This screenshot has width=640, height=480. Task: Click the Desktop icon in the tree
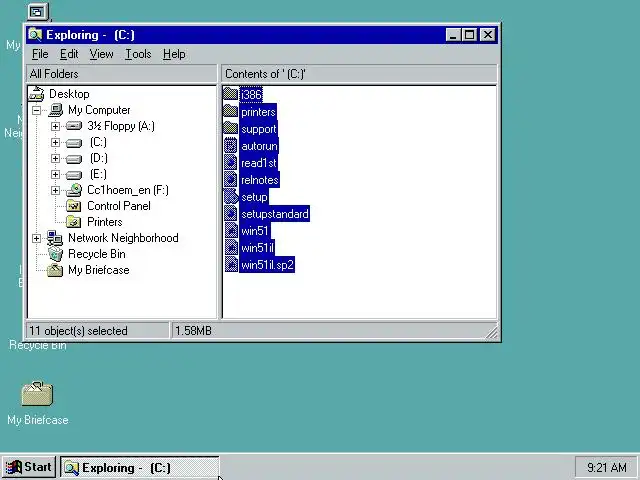[x=36, y=94]
